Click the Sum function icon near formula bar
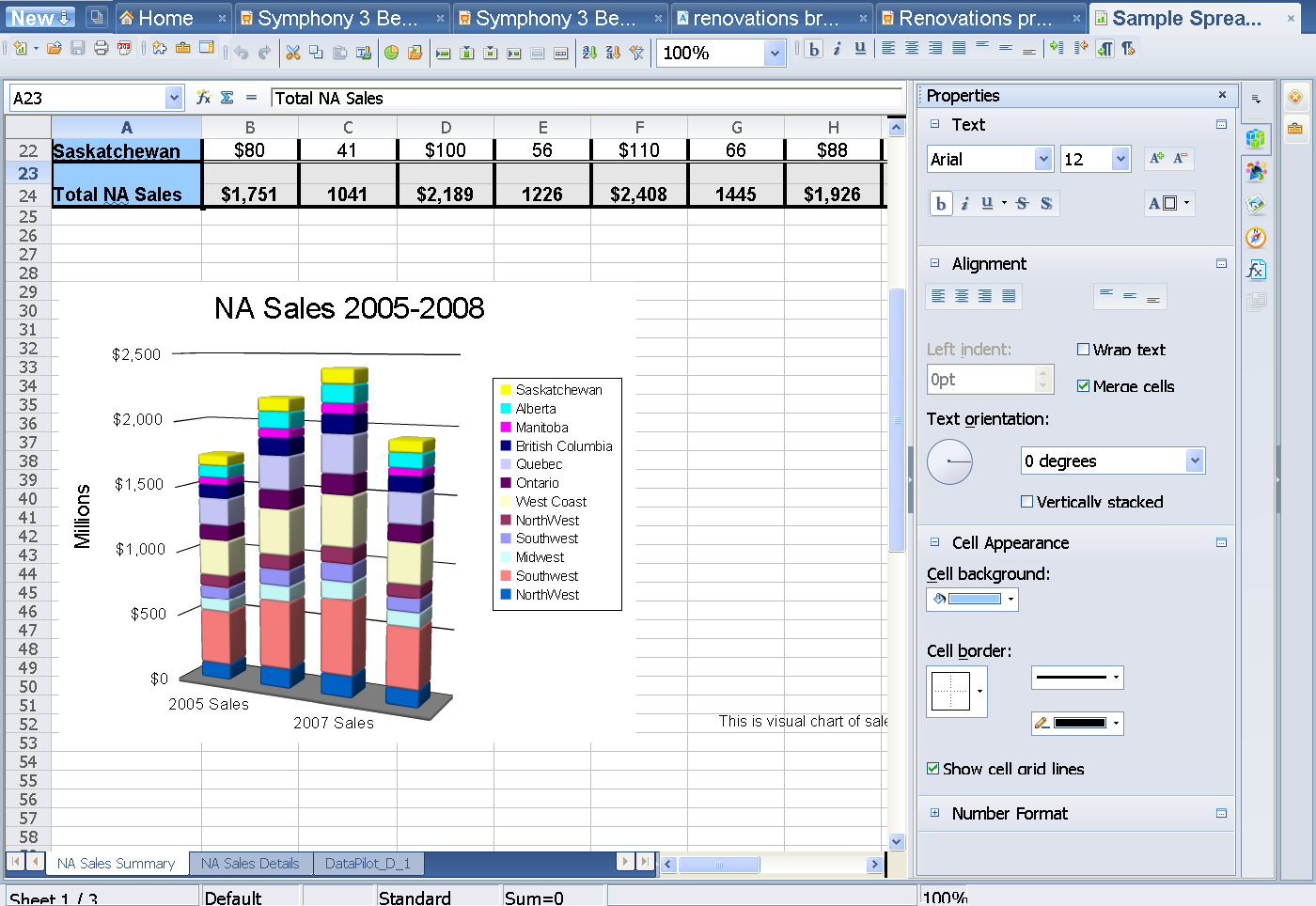The image size is (1316, 906). tap(226, 98)
